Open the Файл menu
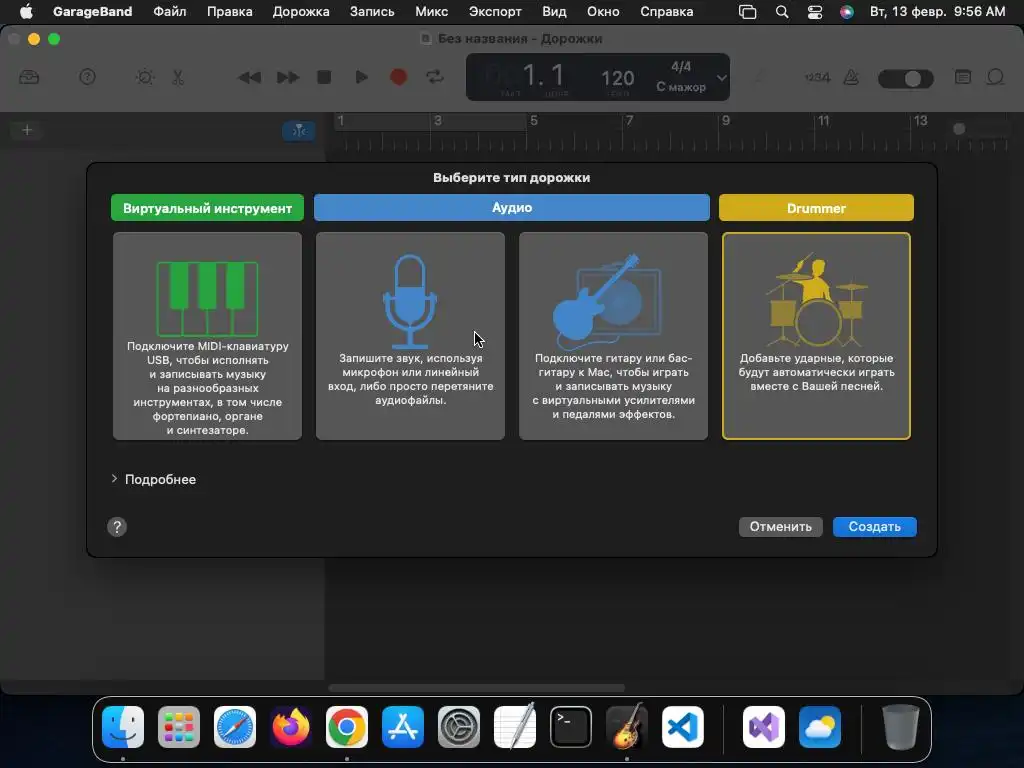 tap(169, 12)
